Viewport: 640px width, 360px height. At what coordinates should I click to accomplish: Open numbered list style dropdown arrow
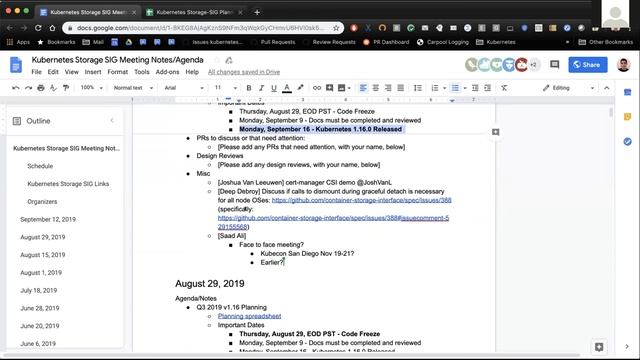tap(444, 88)
